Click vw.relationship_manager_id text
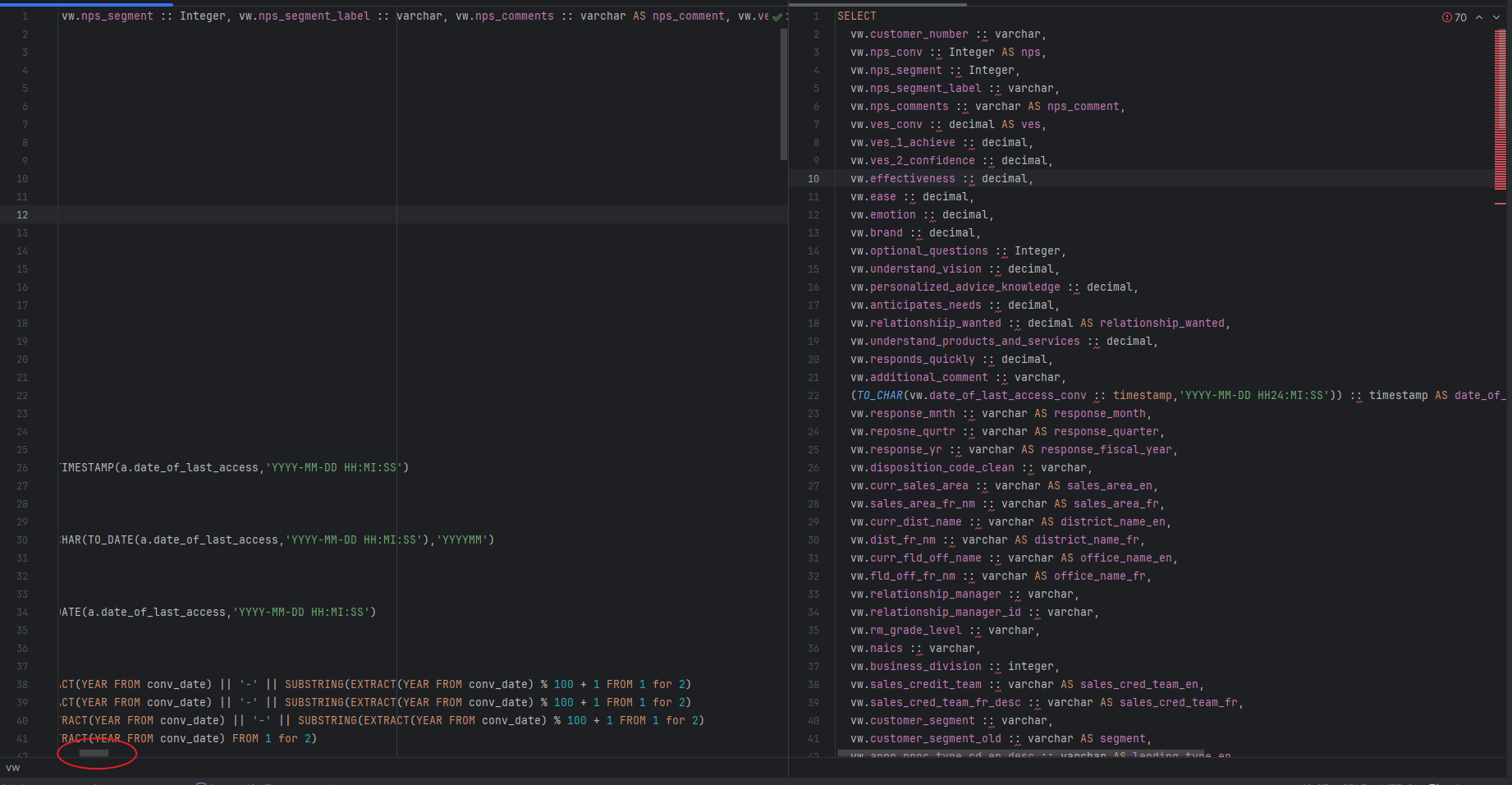 tap(936, 613)
